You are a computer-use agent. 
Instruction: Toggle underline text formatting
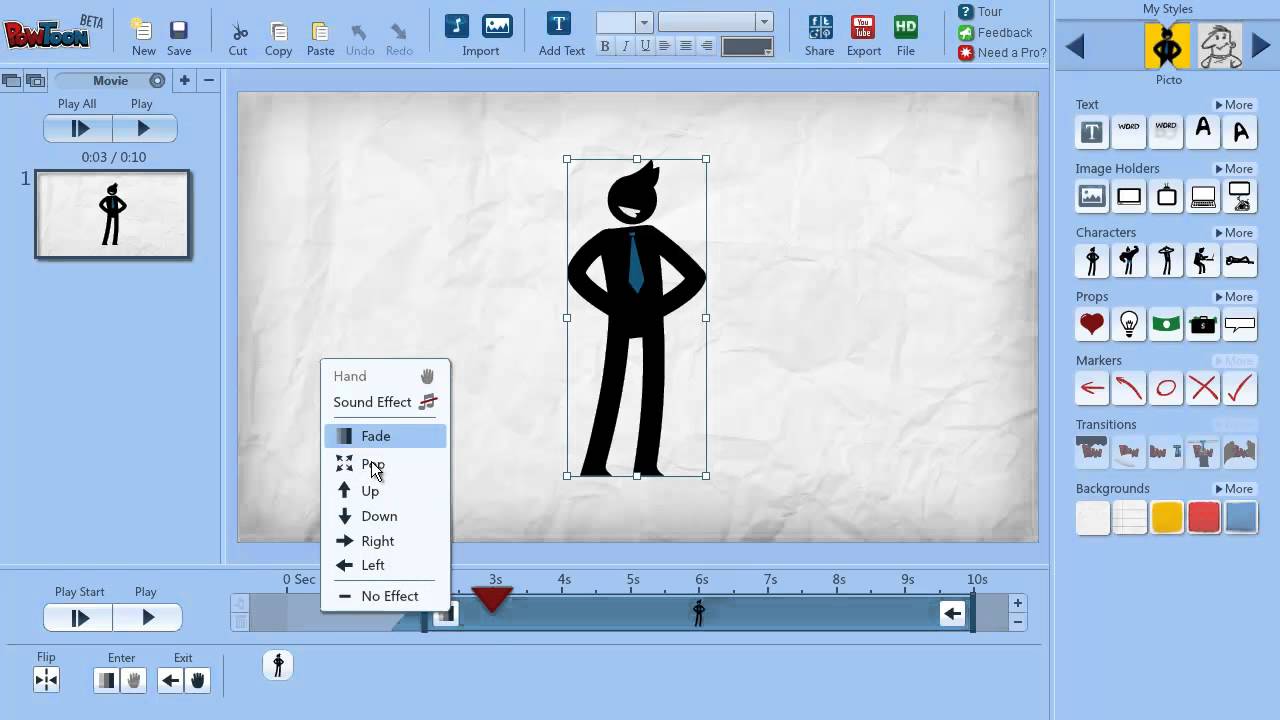(x=645, y=46)
